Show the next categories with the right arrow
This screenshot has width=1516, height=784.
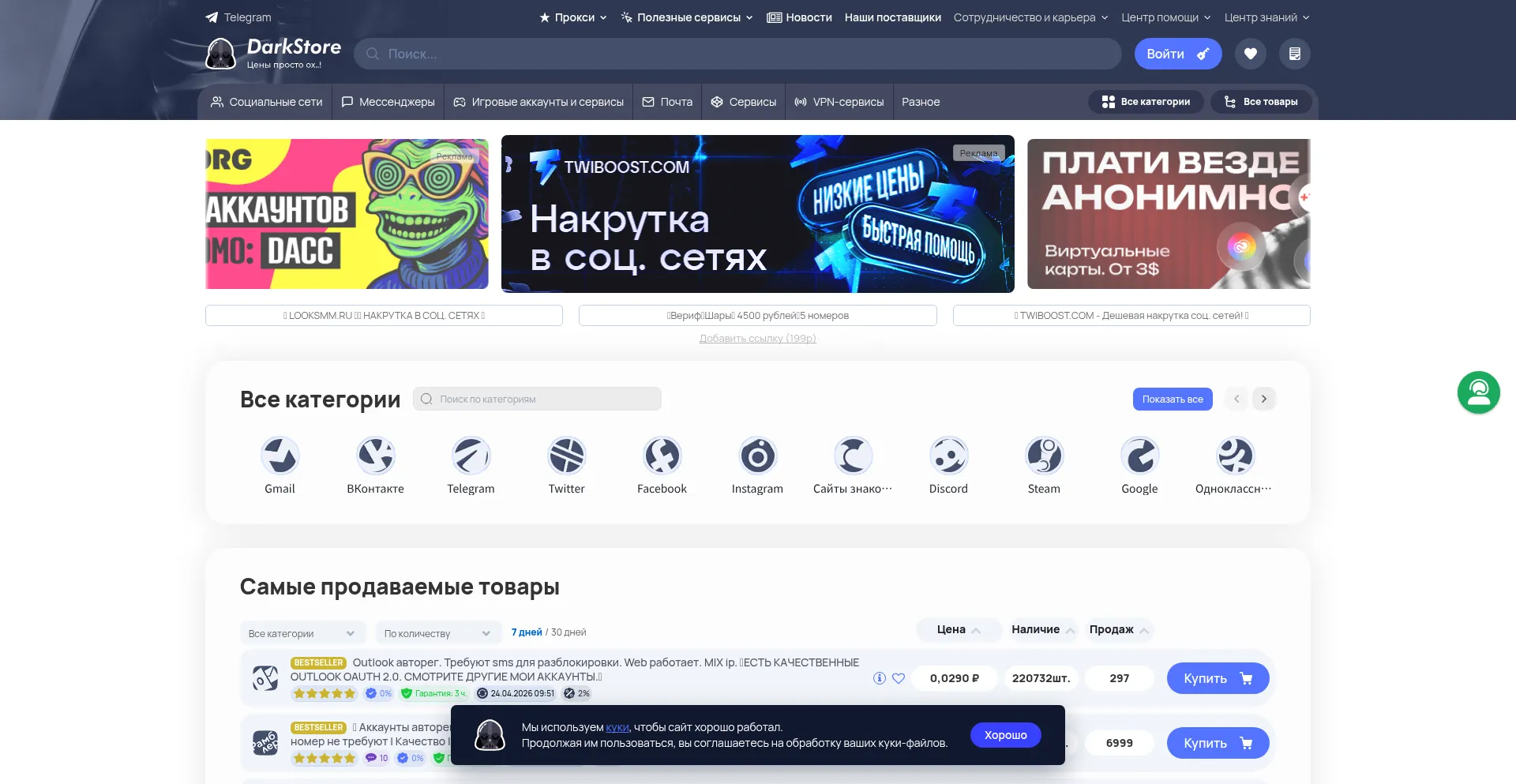[x=1264, y=399]
